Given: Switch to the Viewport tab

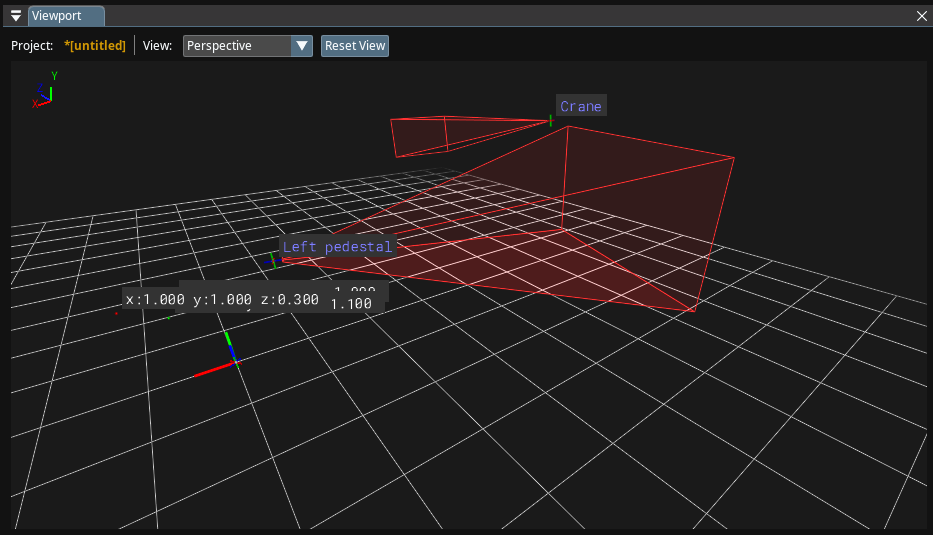Looking at the screenshot, I should pyautogui.click(x=66, y=15).
